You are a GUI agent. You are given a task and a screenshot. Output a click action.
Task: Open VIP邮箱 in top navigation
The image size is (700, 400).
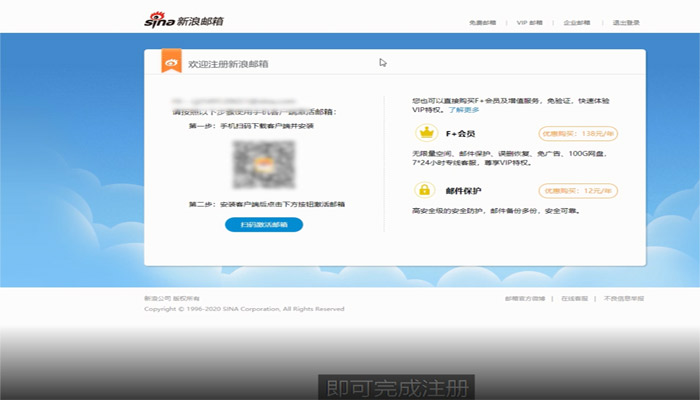(x=529, y=23)
